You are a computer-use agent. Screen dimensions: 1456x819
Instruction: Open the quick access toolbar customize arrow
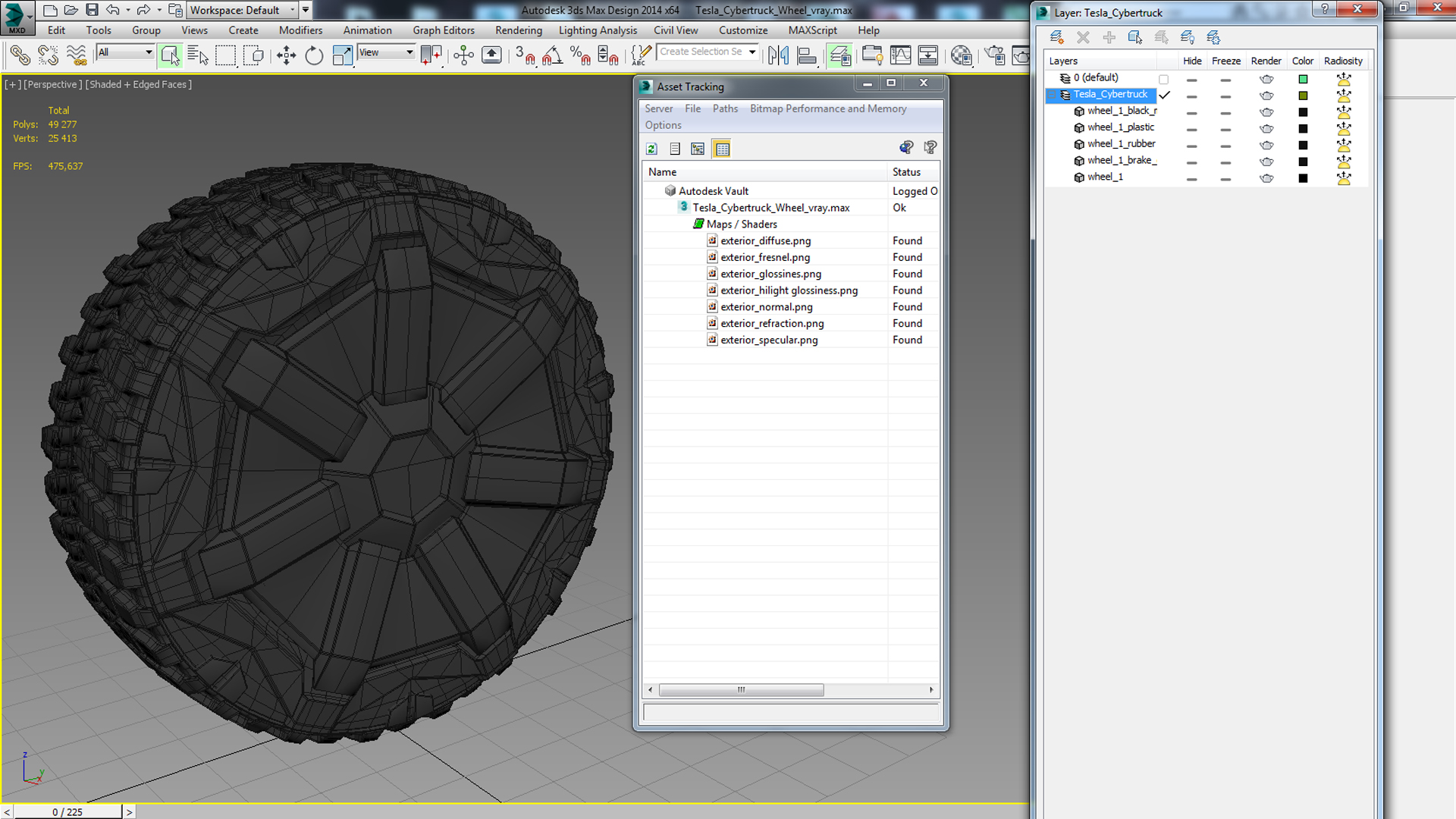[x=306, y=10]
